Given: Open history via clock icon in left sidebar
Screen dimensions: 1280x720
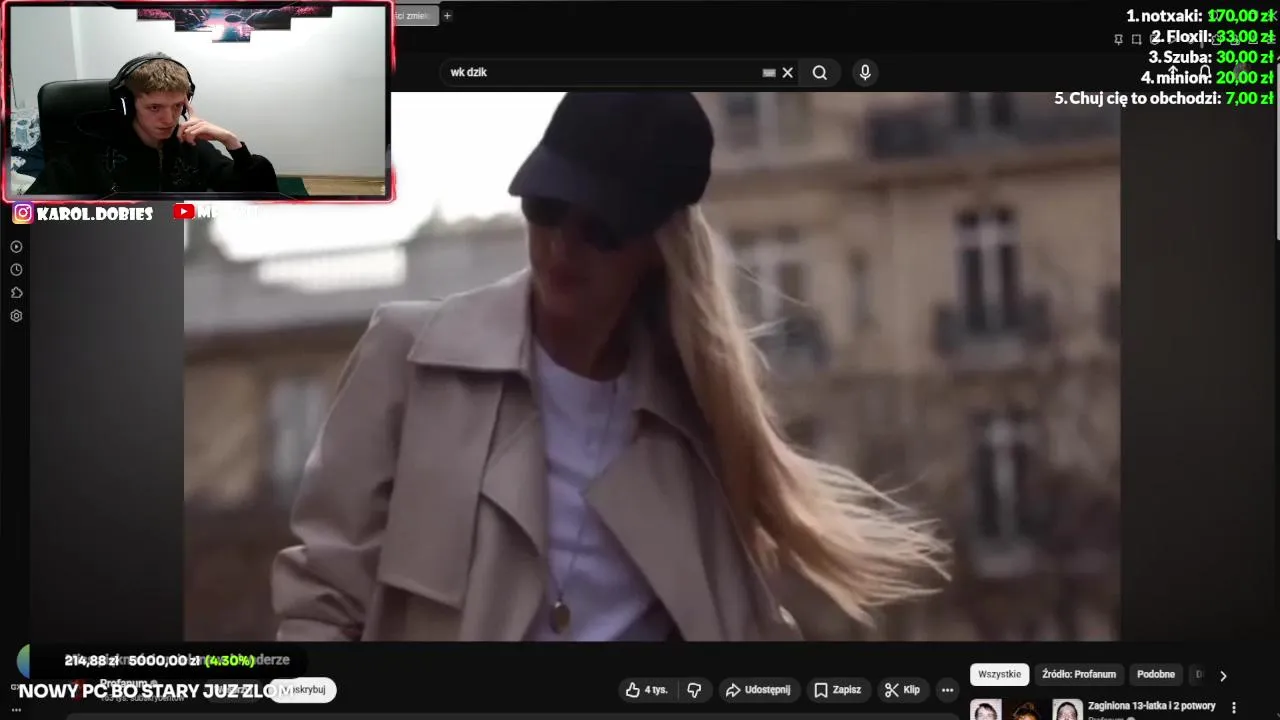Looking at the screenshot, I should (16, 270).
